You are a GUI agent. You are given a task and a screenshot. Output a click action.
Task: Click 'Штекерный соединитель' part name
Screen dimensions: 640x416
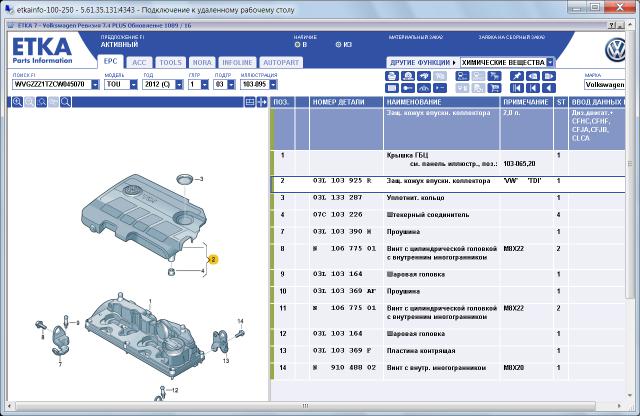click(x=428, y=215)
